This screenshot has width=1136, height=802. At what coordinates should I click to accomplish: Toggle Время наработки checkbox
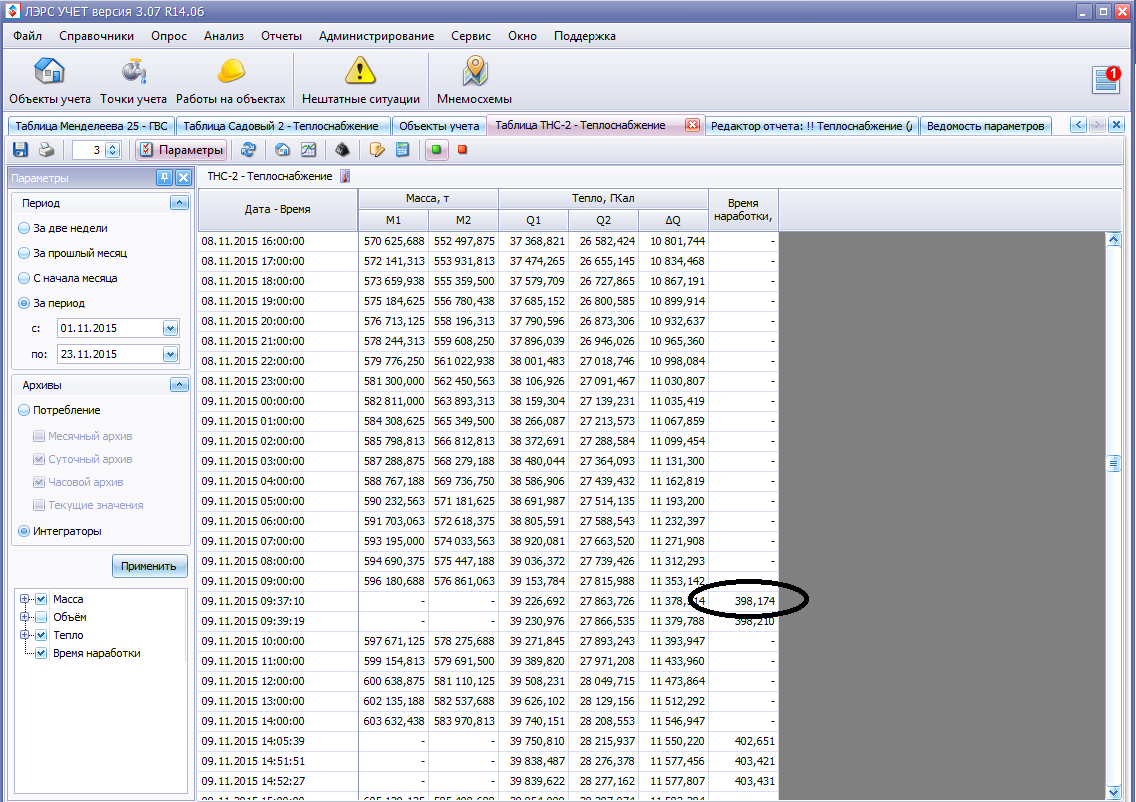[x=41, y=653]
